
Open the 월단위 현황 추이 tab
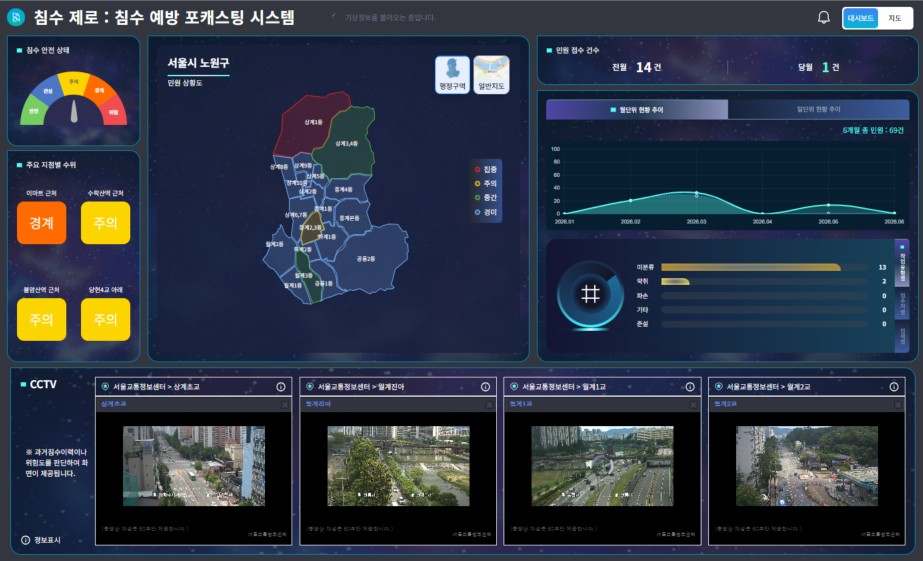click(x=637, y=109)
